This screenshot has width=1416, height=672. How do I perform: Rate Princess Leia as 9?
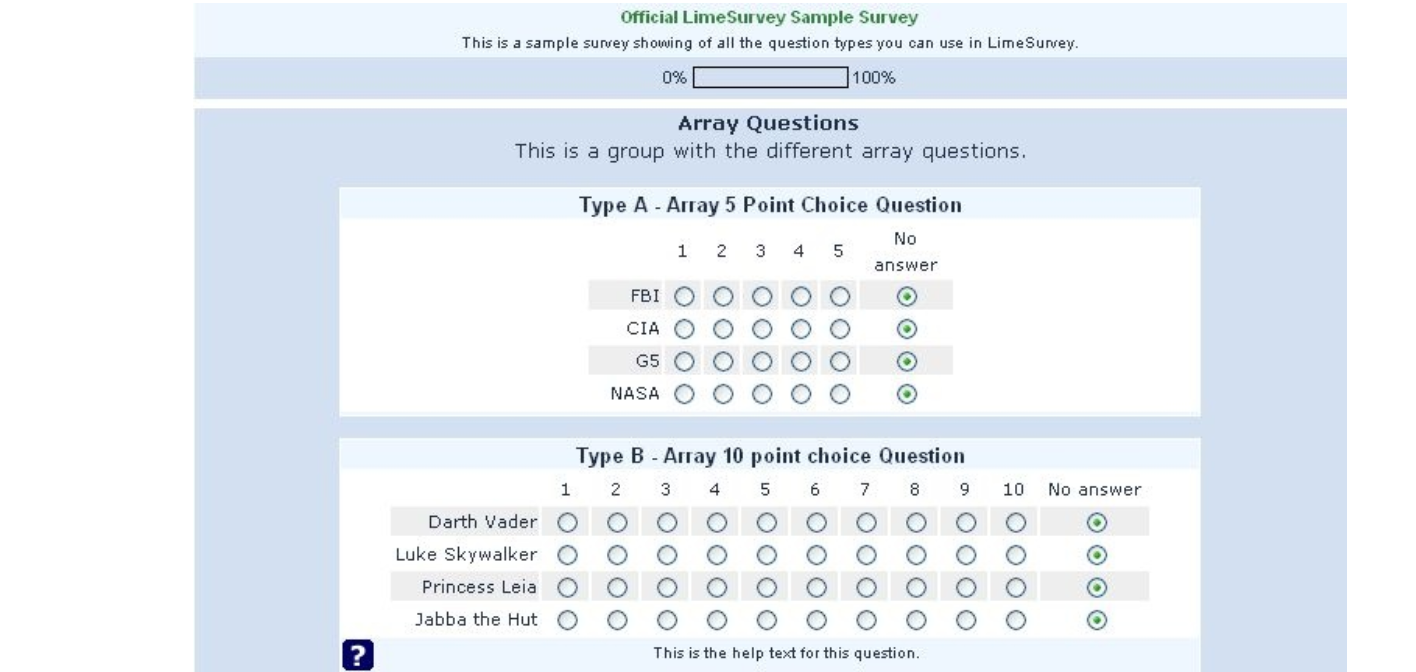coord(965,587)
